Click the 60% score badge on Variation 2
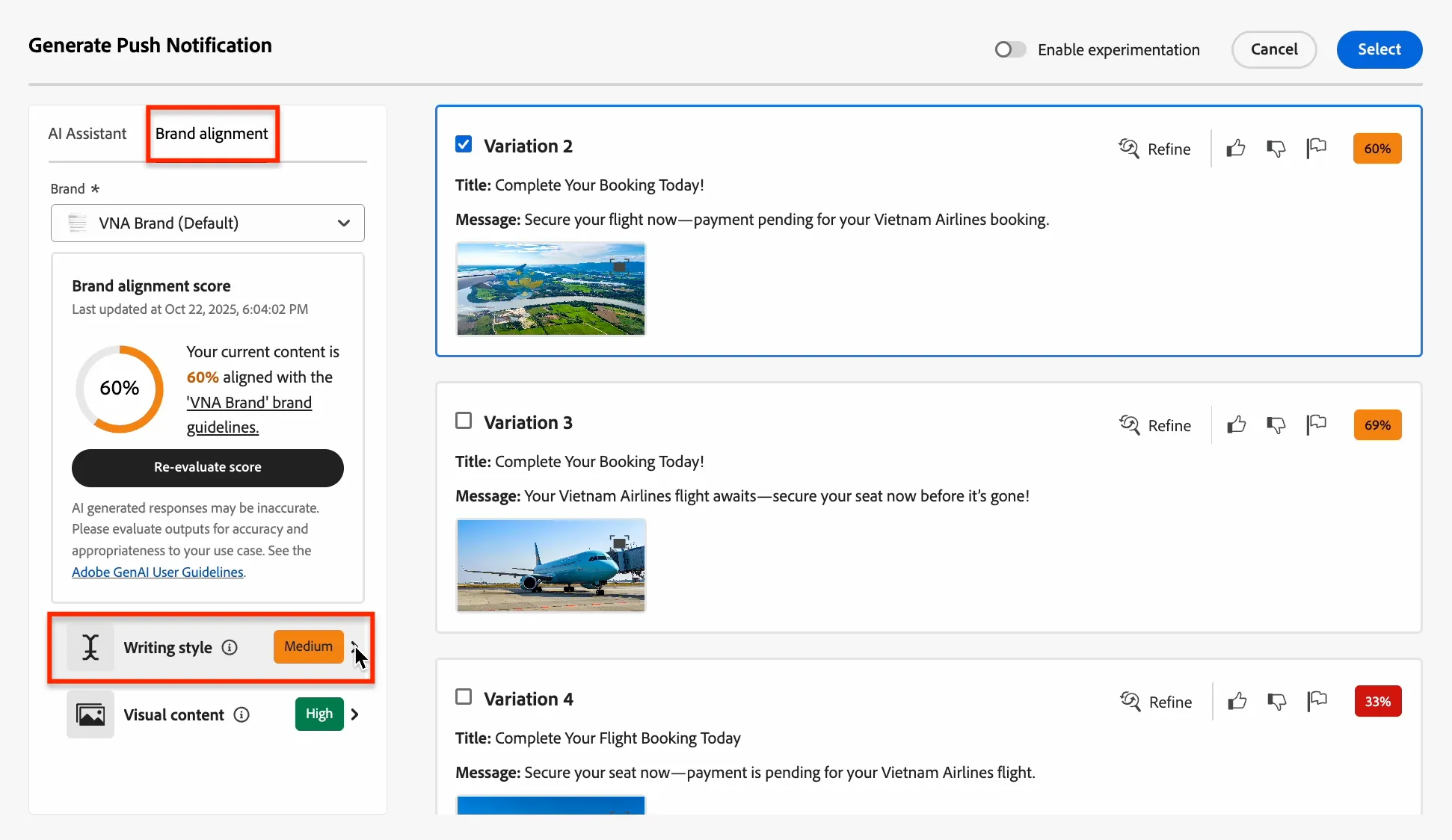 (x=1377, y=148)
